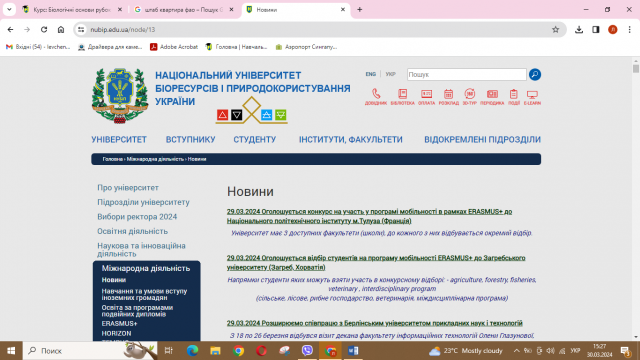This screenshot has height=360, width=640.
Task: Open Освітня діяльність in the sidebar
Action: (133, 231)
